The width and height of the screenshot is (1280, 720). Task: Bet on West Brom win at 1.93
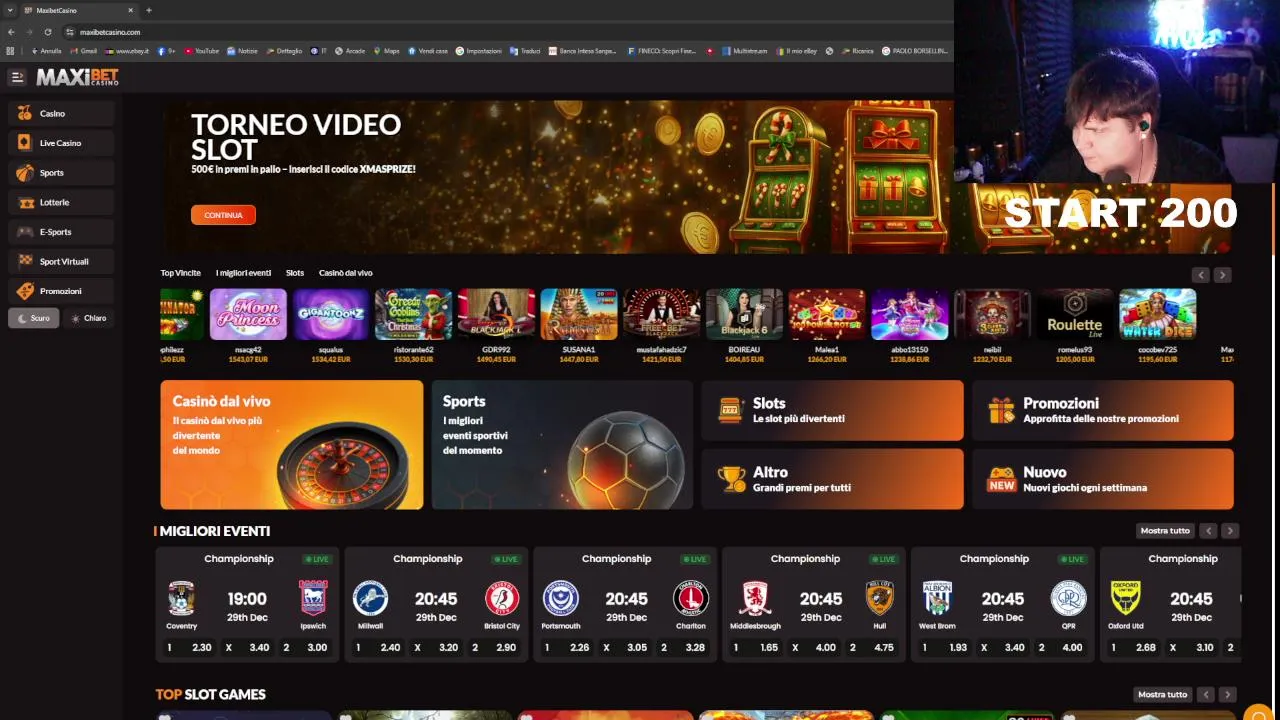point(945,648)
